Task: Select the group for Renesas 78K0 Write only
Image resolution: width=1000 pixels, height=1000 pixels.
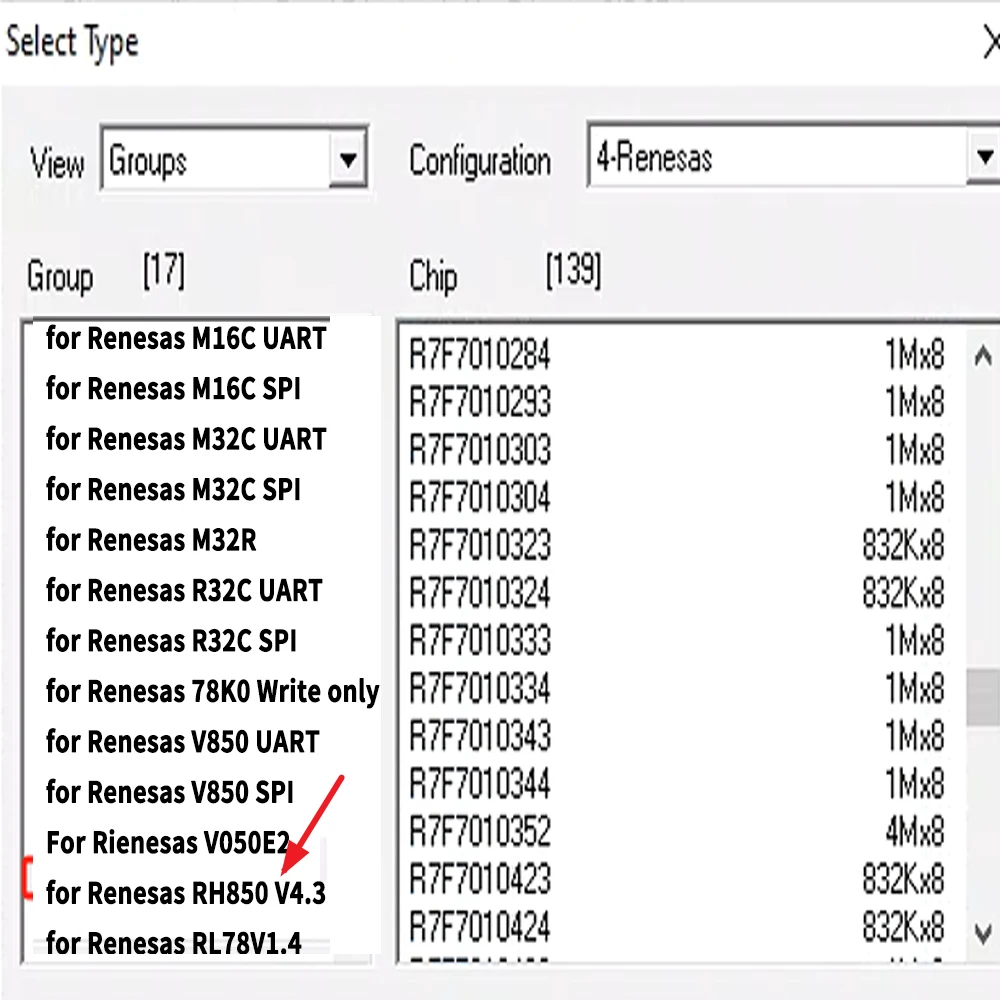Action: (212, 691)
